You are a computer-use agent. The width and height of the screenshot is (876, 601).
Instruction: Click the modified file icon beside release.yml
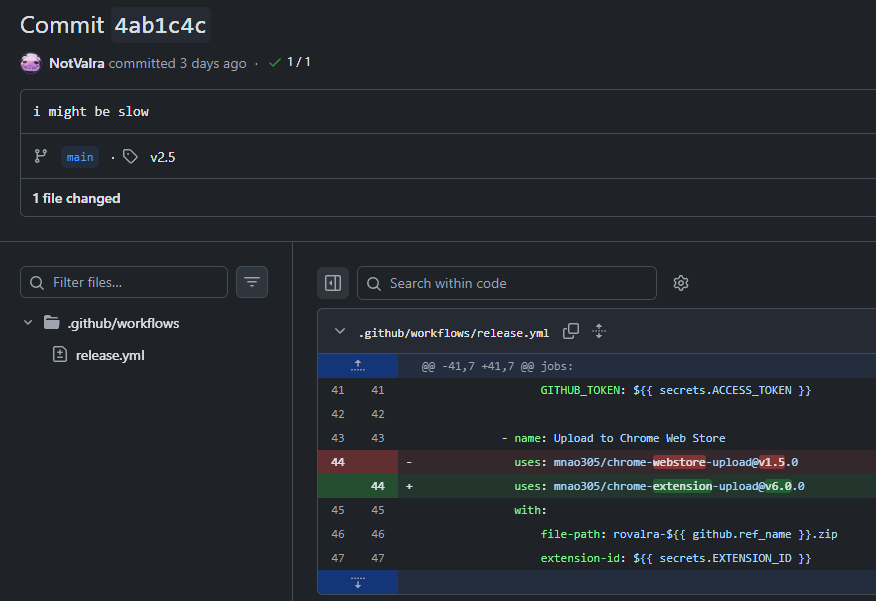tap(60, 354)
